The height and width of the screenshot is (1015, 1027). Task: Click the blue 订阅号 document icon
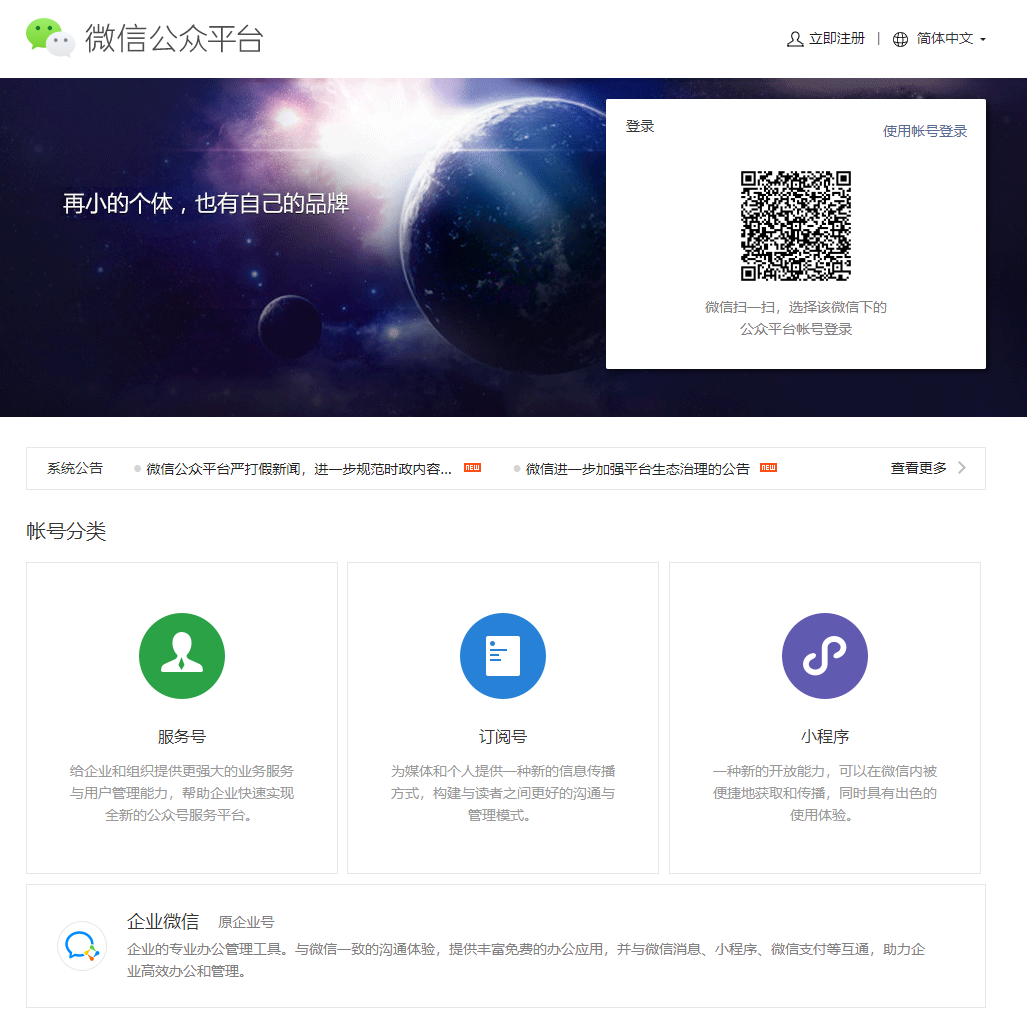point(503,656)
